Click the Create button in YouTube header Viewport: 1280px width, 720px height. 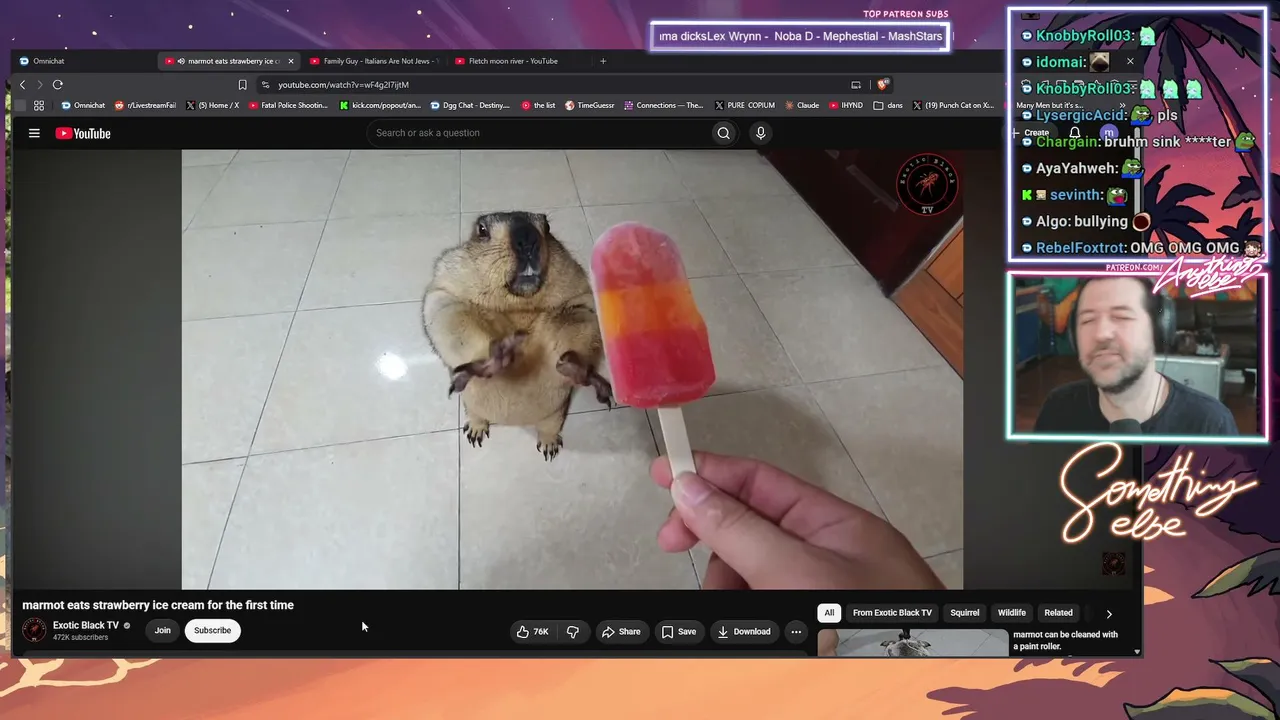point(1032,133)
